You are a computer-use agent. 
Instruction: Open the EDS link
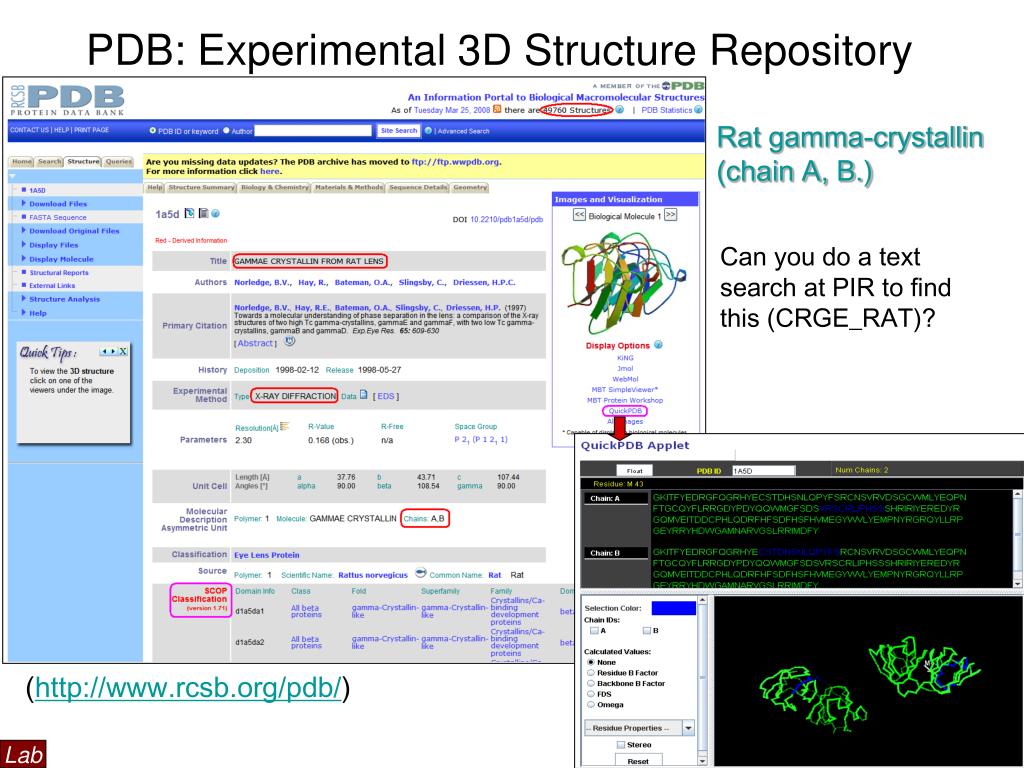click(x=385, y=396)
